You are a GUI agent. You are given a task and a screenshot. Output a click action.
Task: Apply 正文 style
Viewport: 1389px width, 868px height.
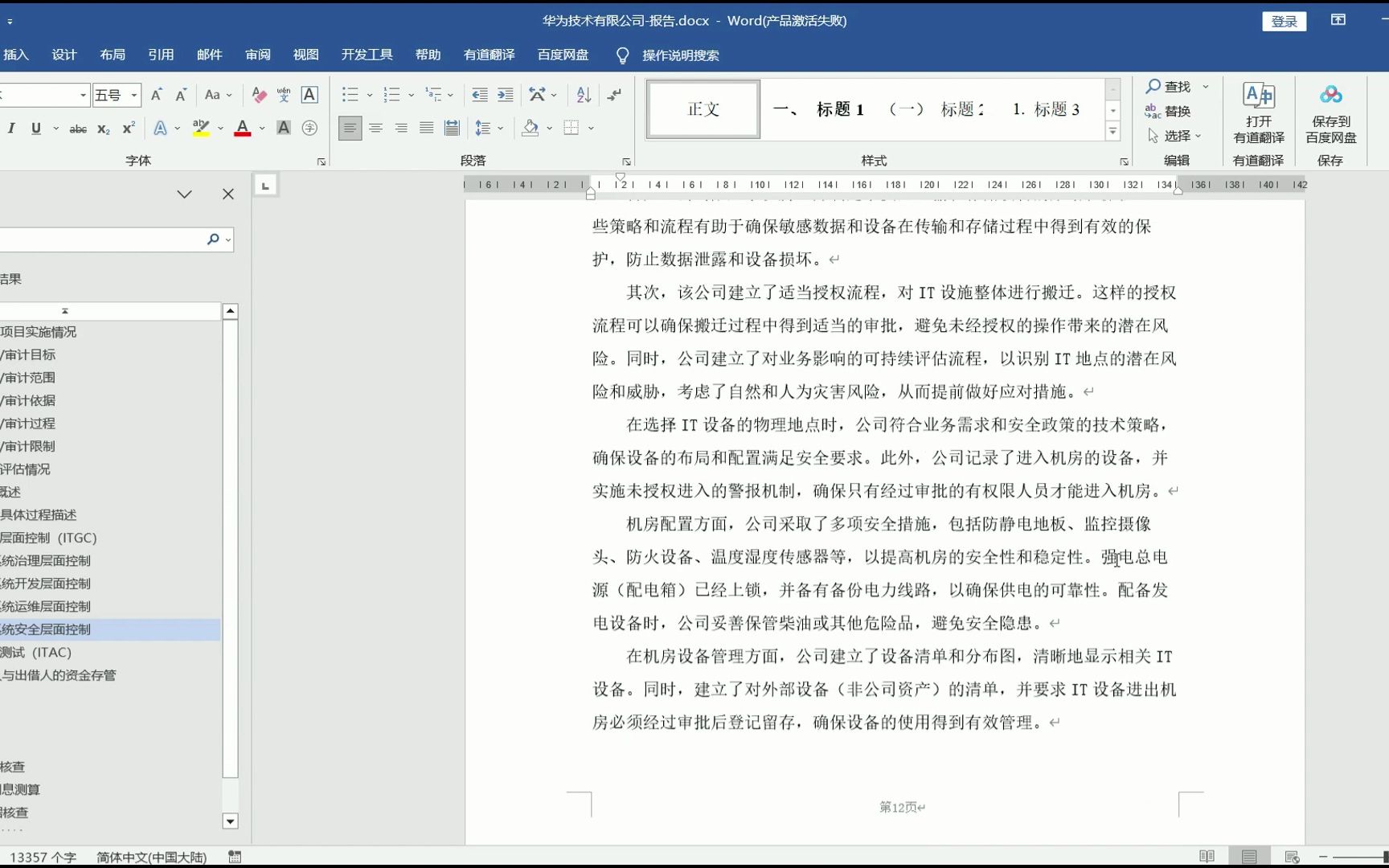[703, 109]
